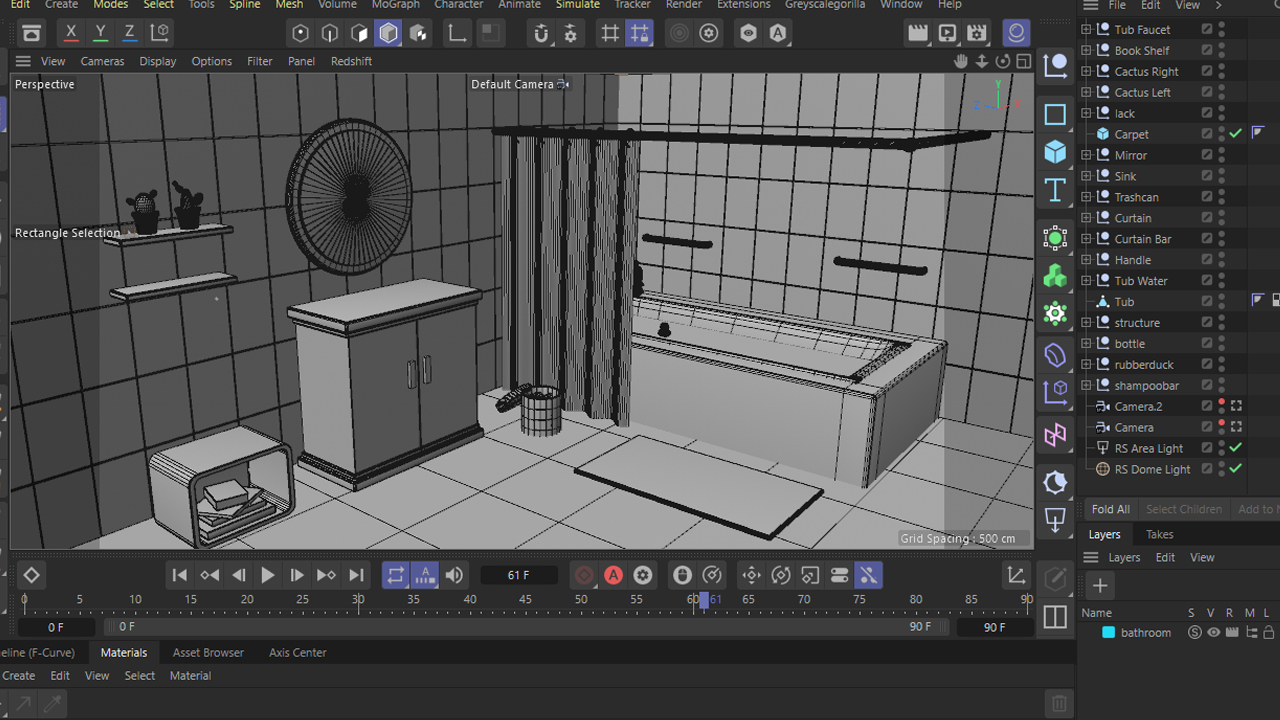Screen dimensions: 1280x720
Task: Click the Fold All button
Action: point(1110,509)
